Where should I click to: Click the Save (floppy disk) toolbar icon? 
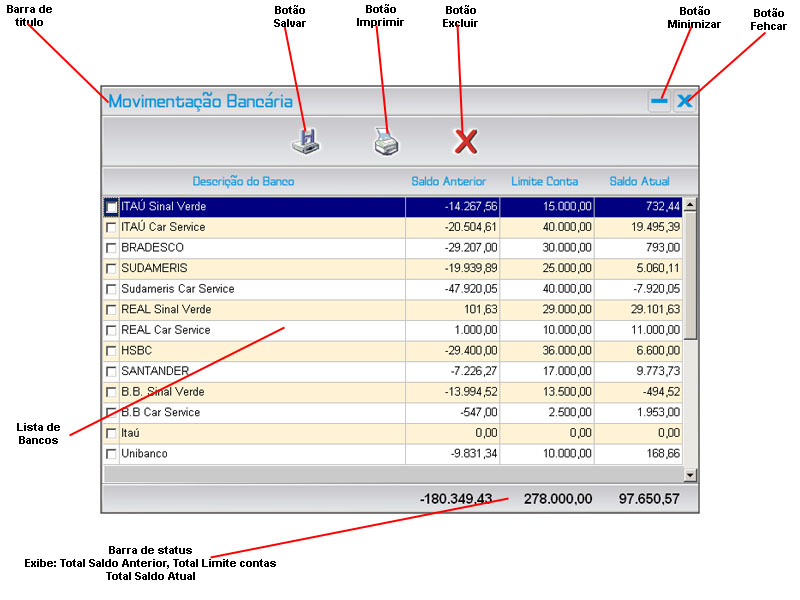click(307, 142)
